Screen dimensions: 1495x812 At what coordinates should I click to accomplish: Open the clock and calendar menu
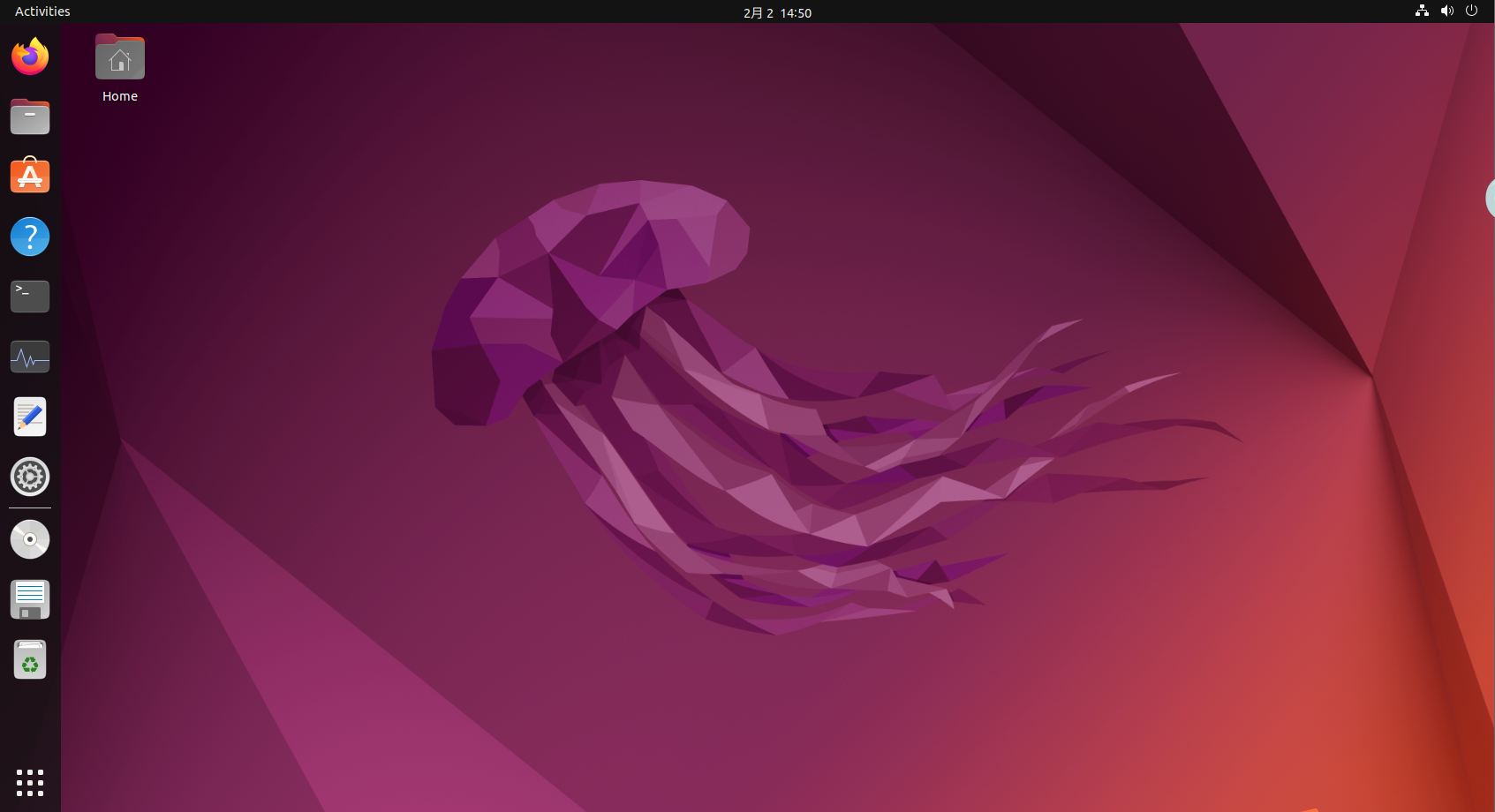click(x=777, y=12)
